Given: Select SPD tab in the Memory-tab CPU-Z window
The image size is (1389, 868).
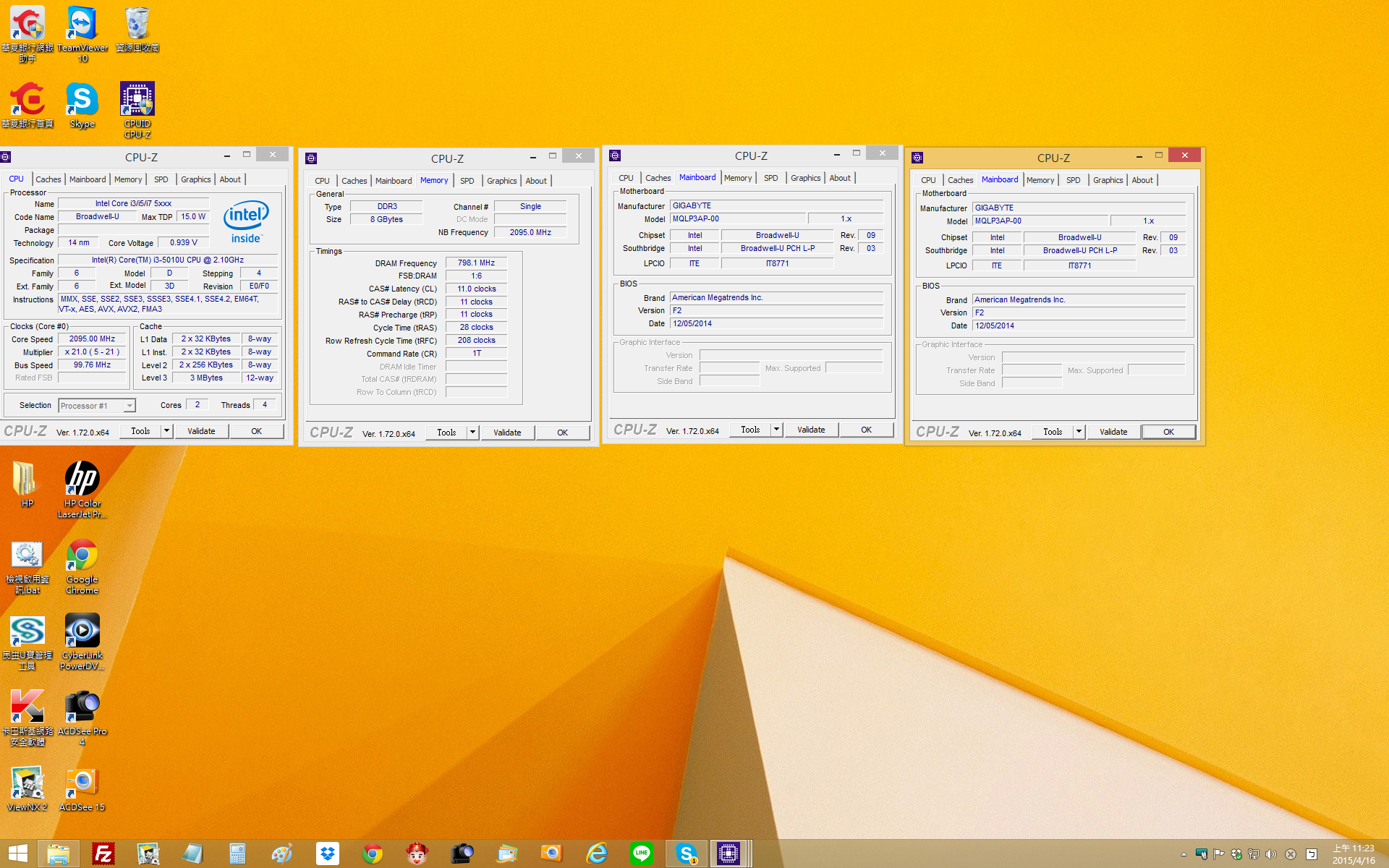Looking at the screenshot, I should coord(467,181).
